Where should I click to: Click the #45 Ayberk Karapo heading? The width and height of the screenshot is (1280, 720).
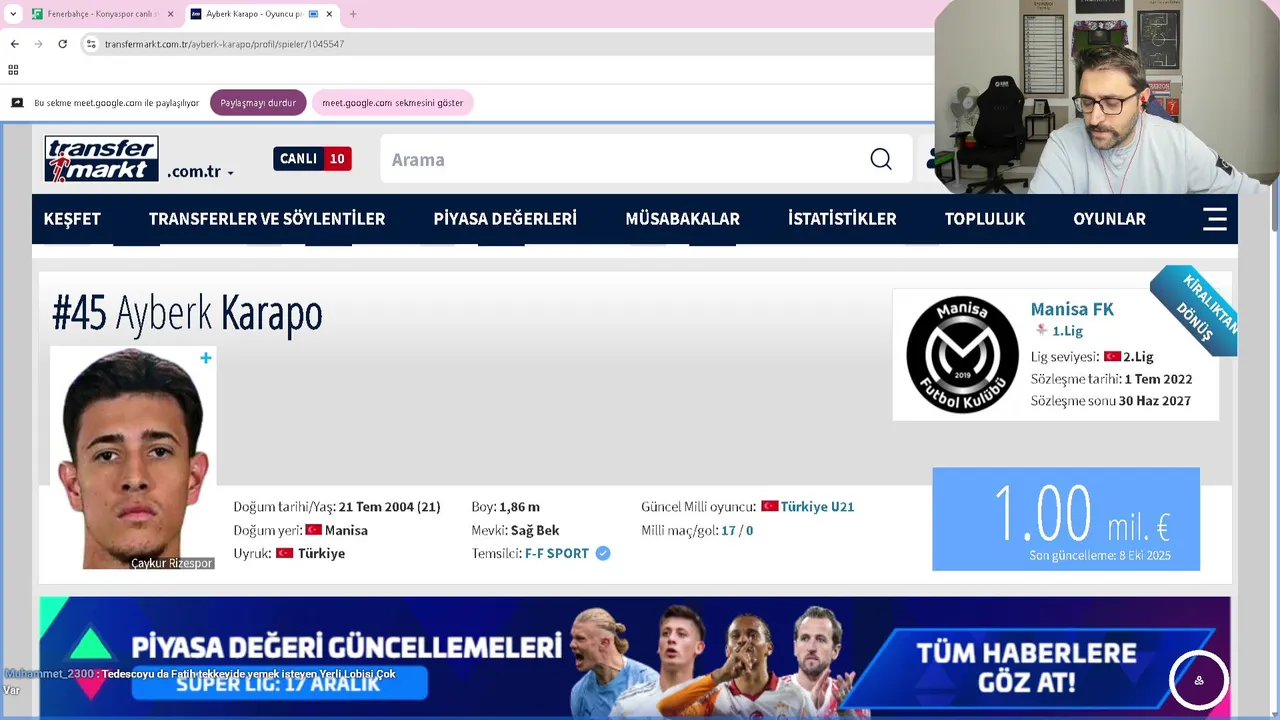187,313
